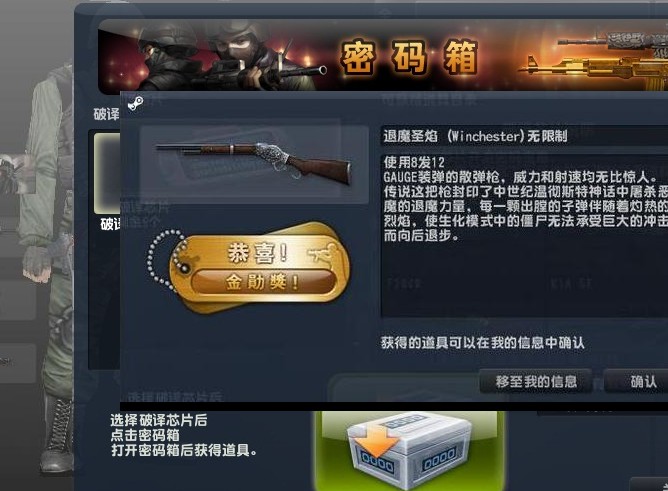Click the gold 恭喜 dog tag medal
The width and height of the screenshot is (668, 491).
coord(259,267)
